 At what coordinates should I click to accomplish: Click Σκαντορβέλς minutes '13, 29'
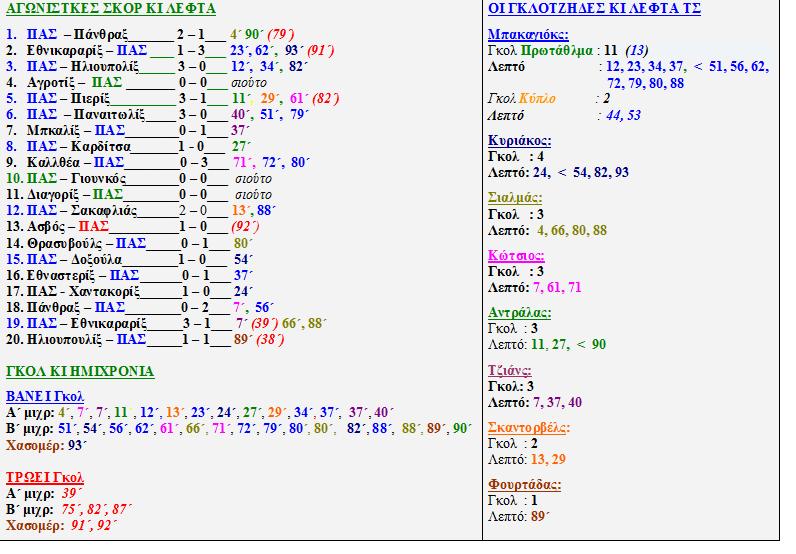click(x=548, y=460)
